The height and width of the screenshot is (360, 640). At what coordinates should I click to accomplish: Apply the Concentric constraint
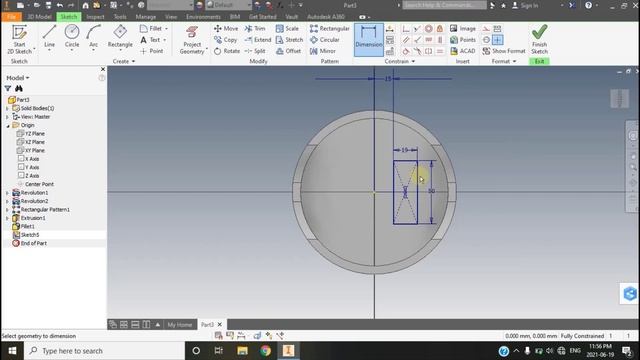click(429, 29)
